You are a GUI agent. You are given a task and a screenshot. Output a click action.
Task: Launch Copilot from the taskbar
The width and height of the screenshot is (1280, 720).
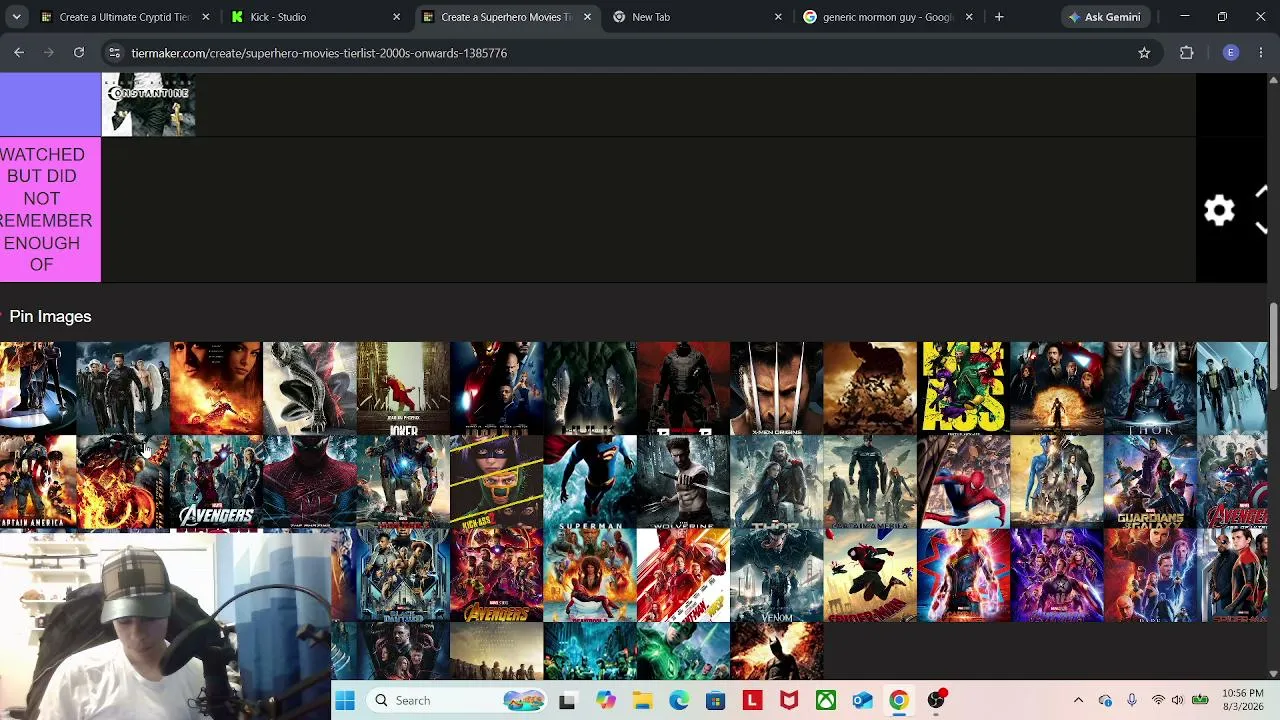click(605, 701)
